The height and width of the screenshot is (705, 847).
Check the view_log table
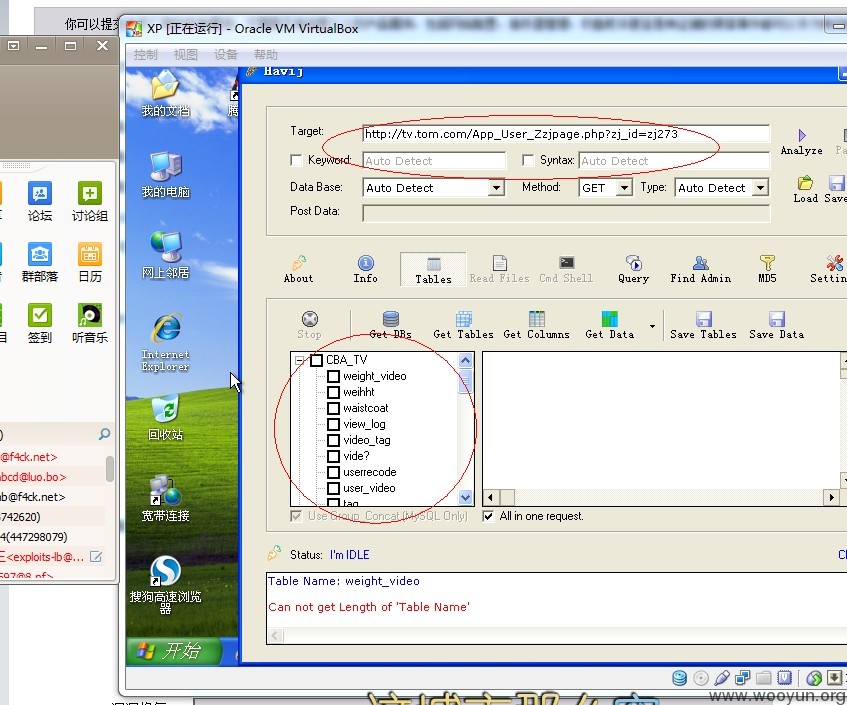333,424
